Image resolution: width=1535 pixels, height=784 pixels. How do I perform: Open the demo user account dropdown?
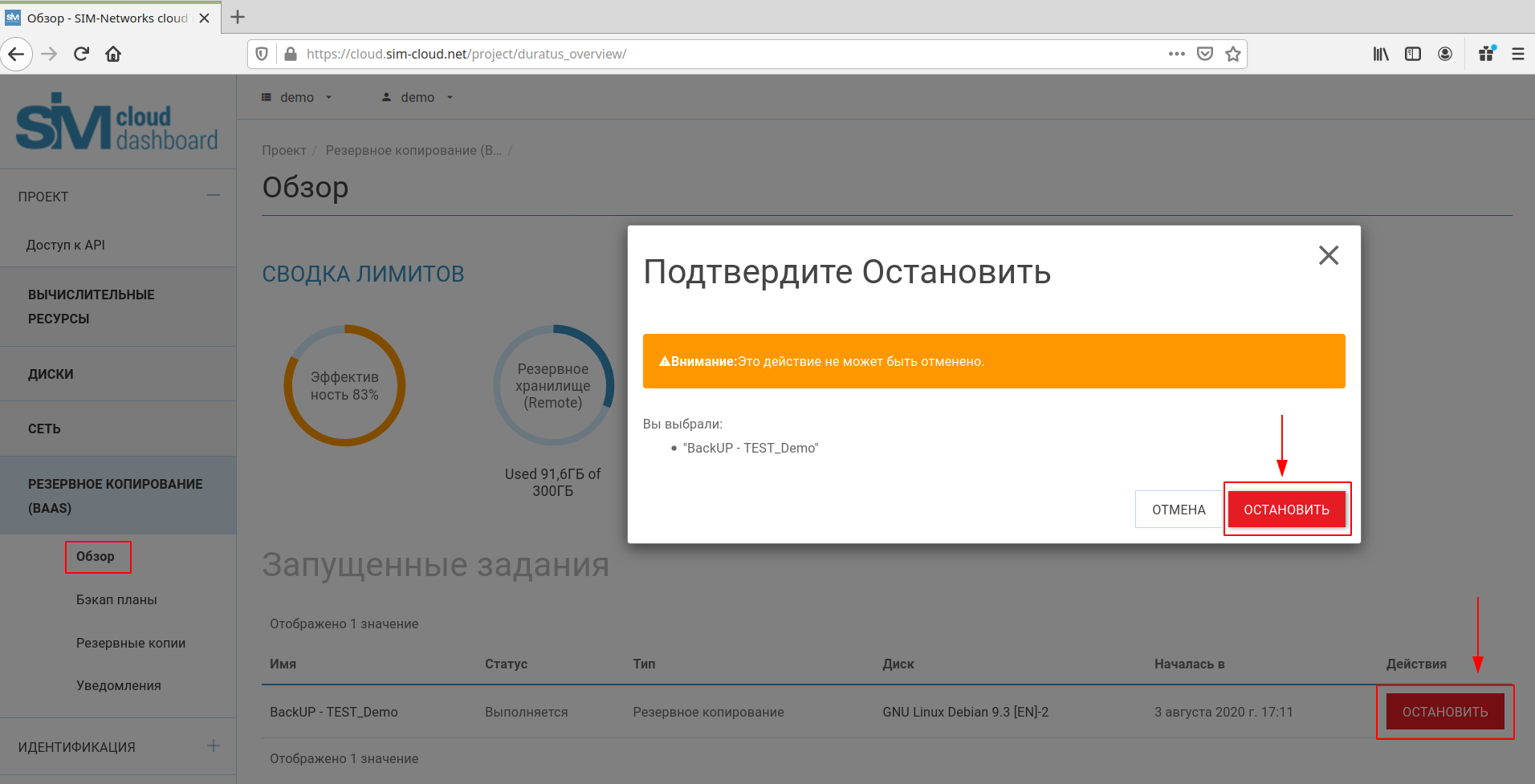pyautogui.click(x=417, y=97)
